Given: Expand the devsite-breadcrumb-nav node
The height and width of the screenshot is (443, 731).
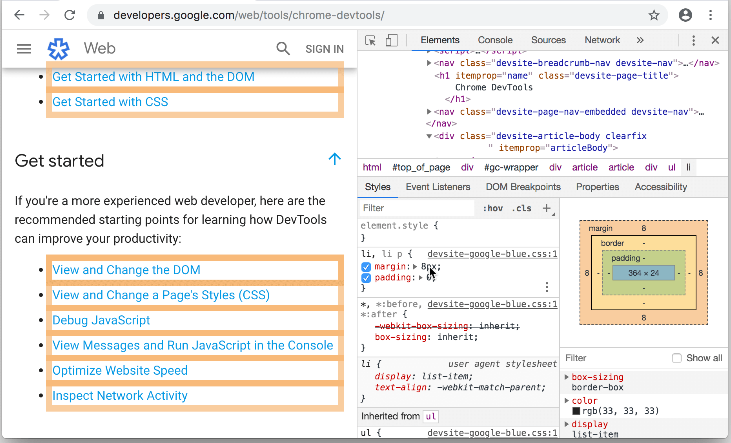Looking at the screenshot, I should pyautogui.click(x=429, y=63).
